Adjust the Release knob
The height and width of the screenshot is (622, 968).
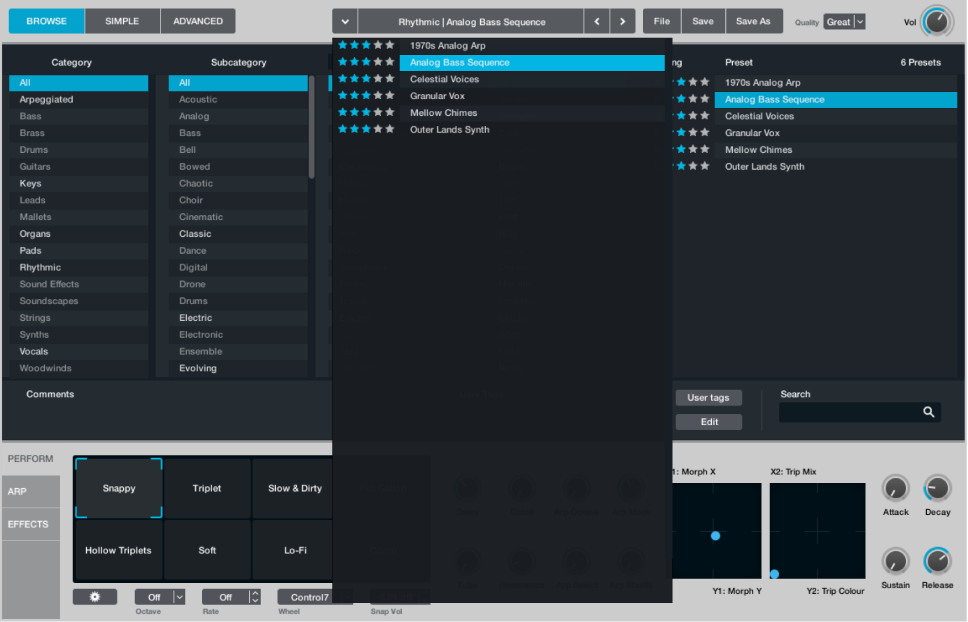[x=937, y=561]
